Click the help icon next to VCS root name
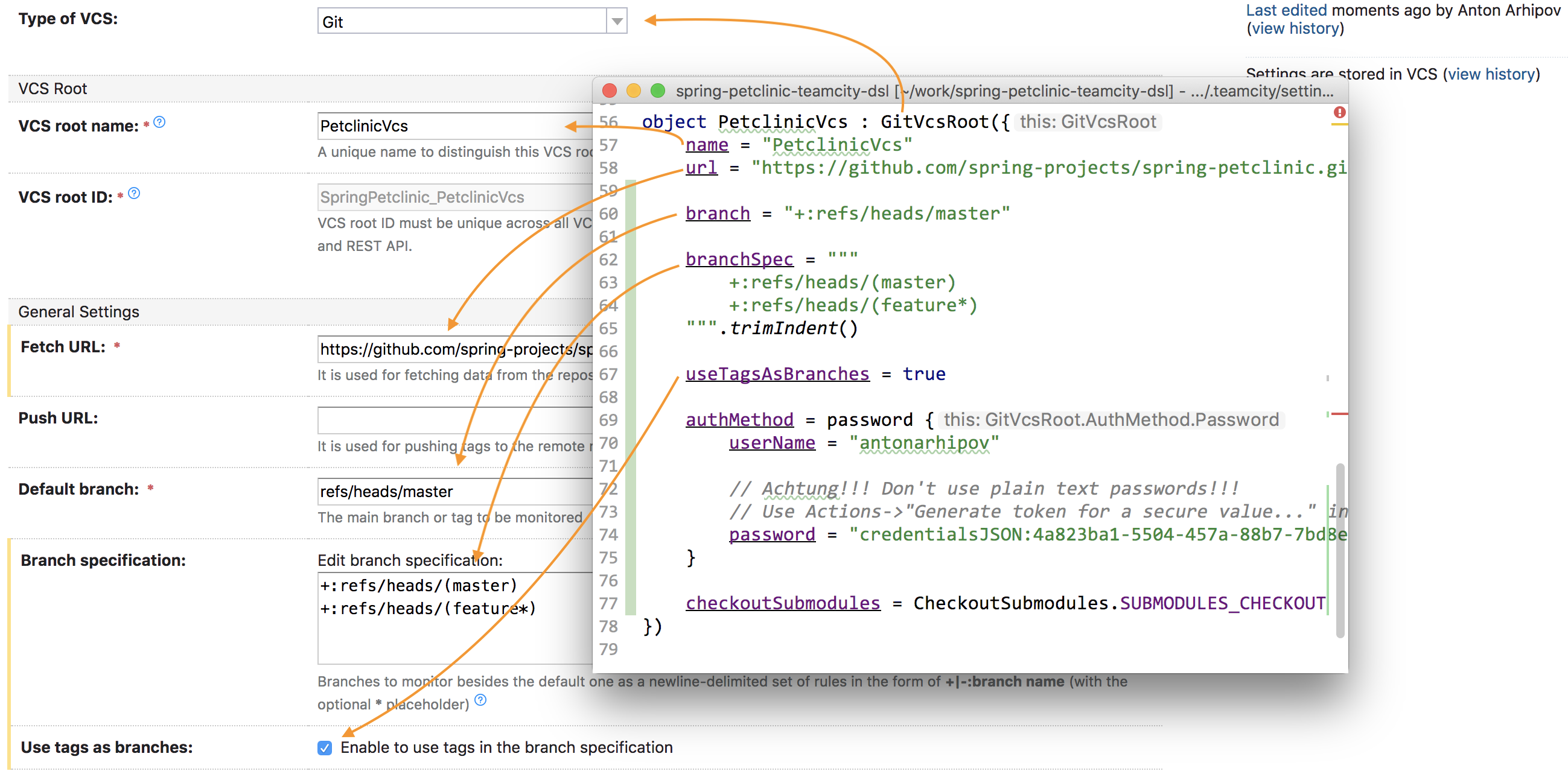This screenshot has height=777, width=1568. [159, 122]
